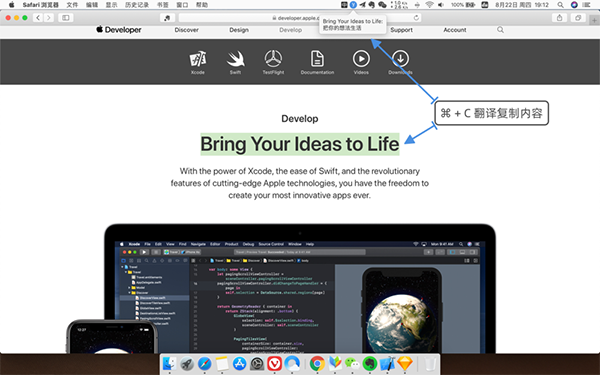This screenshot has height=375, width=600.
Task: Open new tab with plus button
Action: pos(594,20)
